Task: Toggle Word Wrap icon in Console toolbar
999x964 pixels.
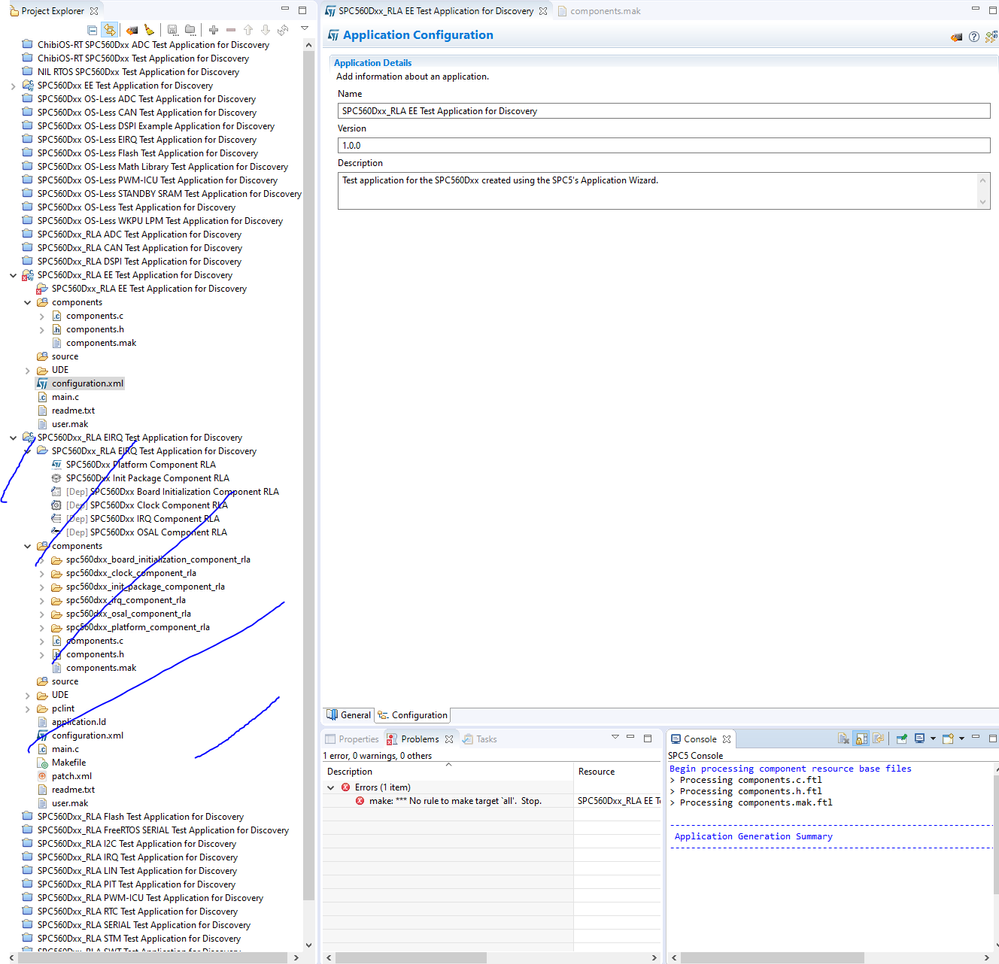Action: point(879,738)
